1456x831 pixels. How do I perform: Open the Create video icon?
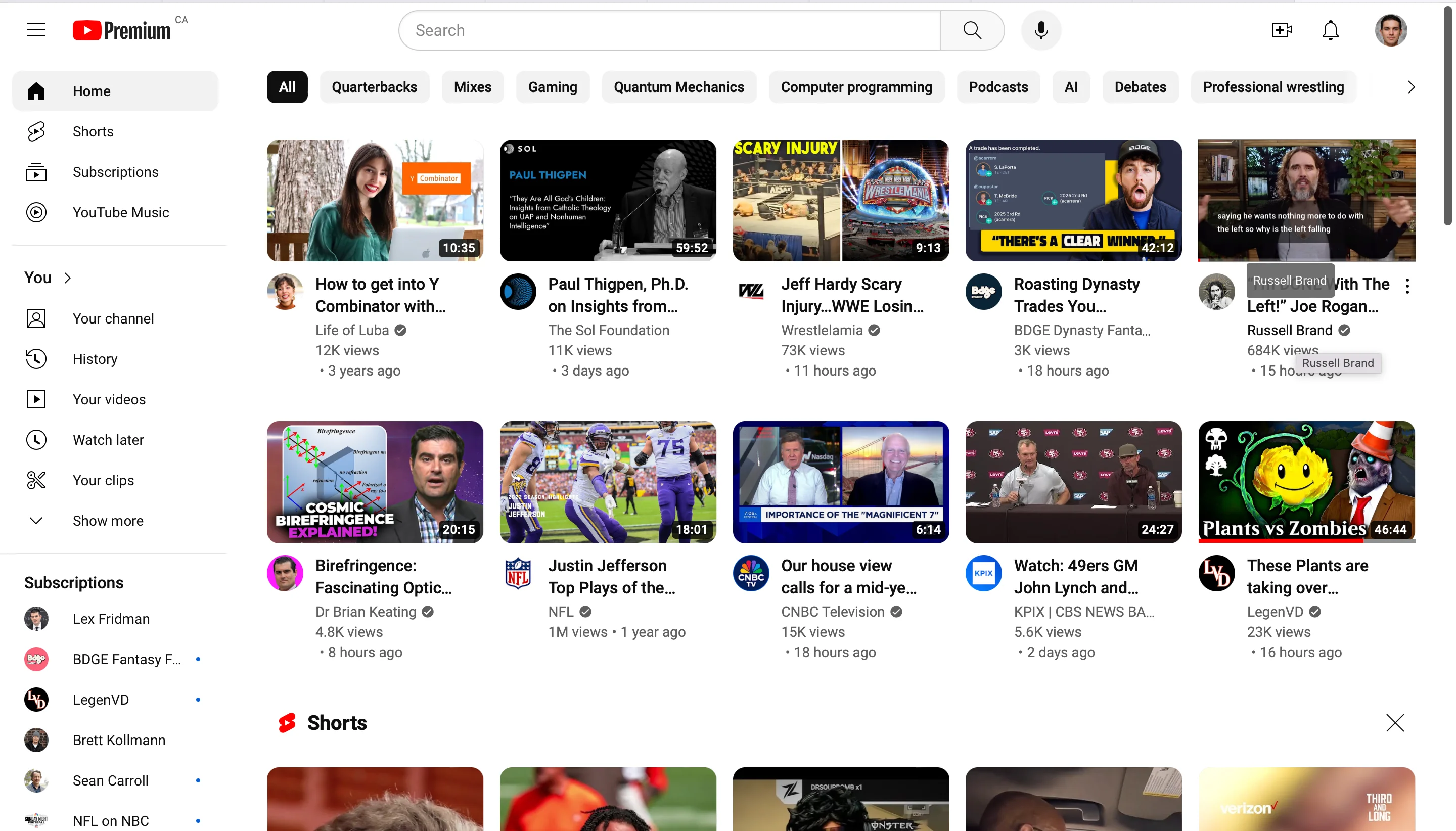click(1282, 30)
